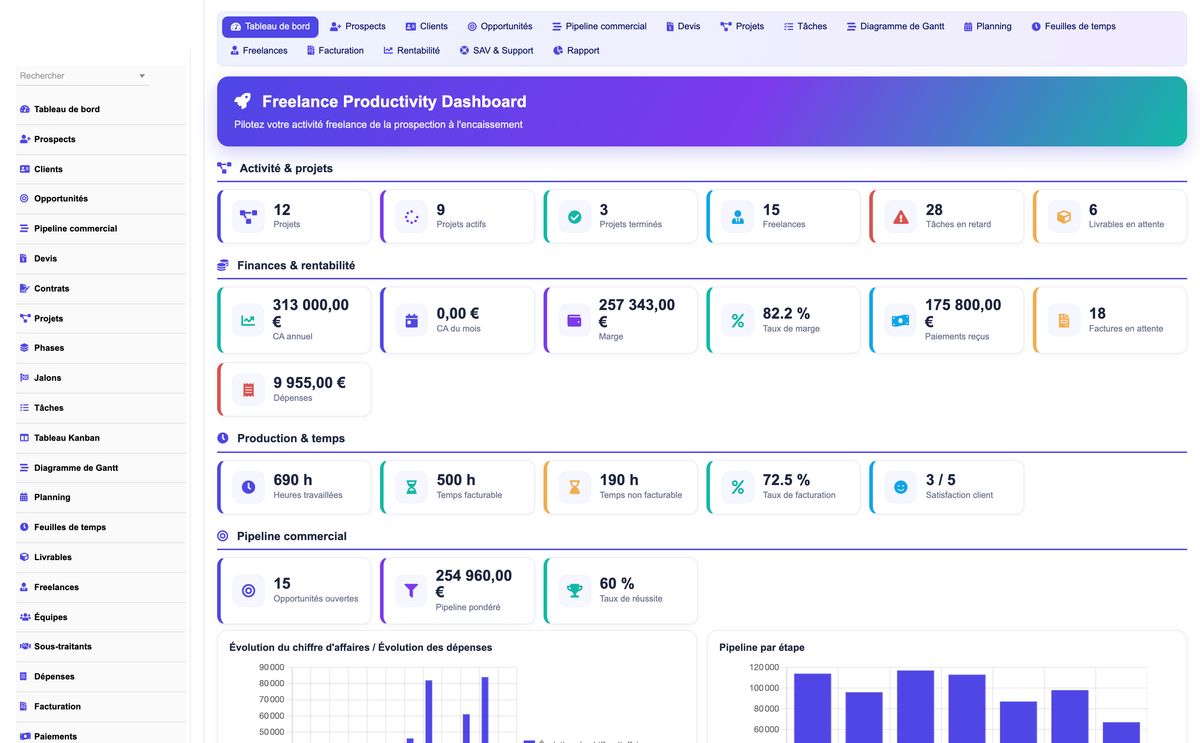Open the Facturation top tab

click(x=335, y=50)
